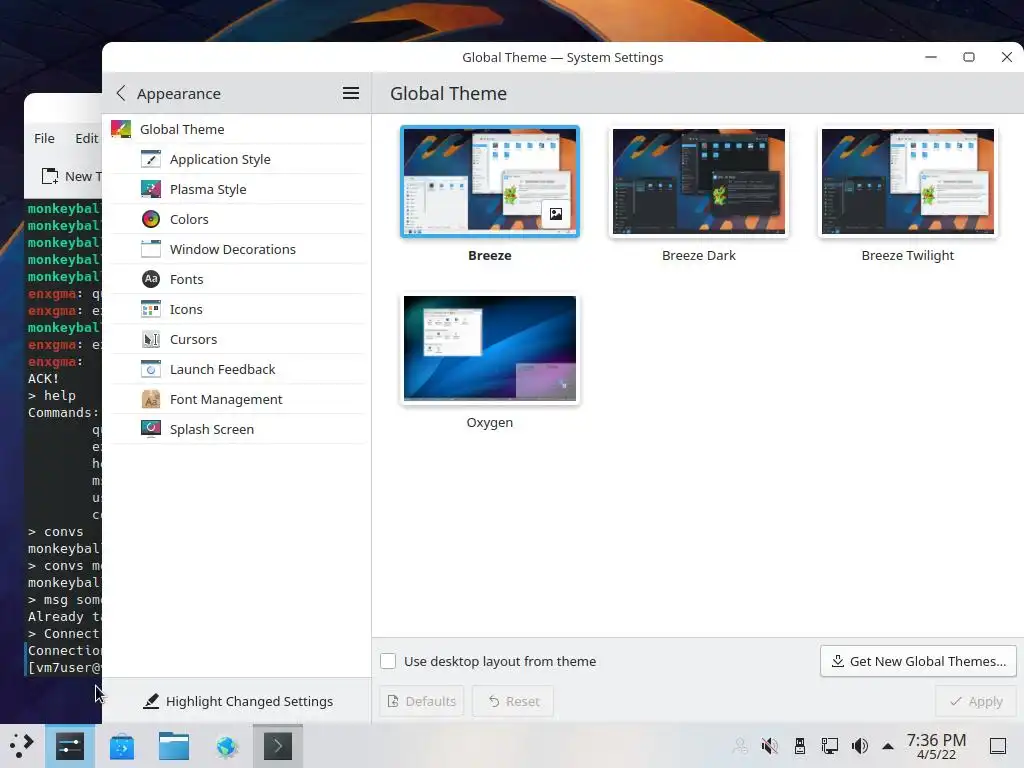Go back from Appearance with the chevron
The image size is (1024, 768).
coord(121,93)
